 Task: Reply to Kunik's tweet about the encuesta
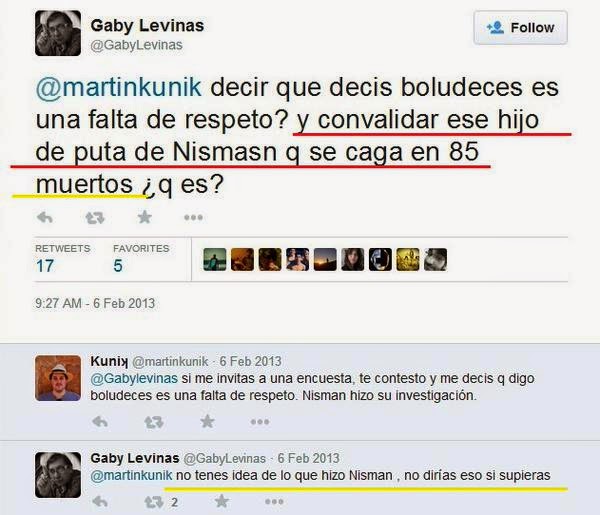[100, 422]
